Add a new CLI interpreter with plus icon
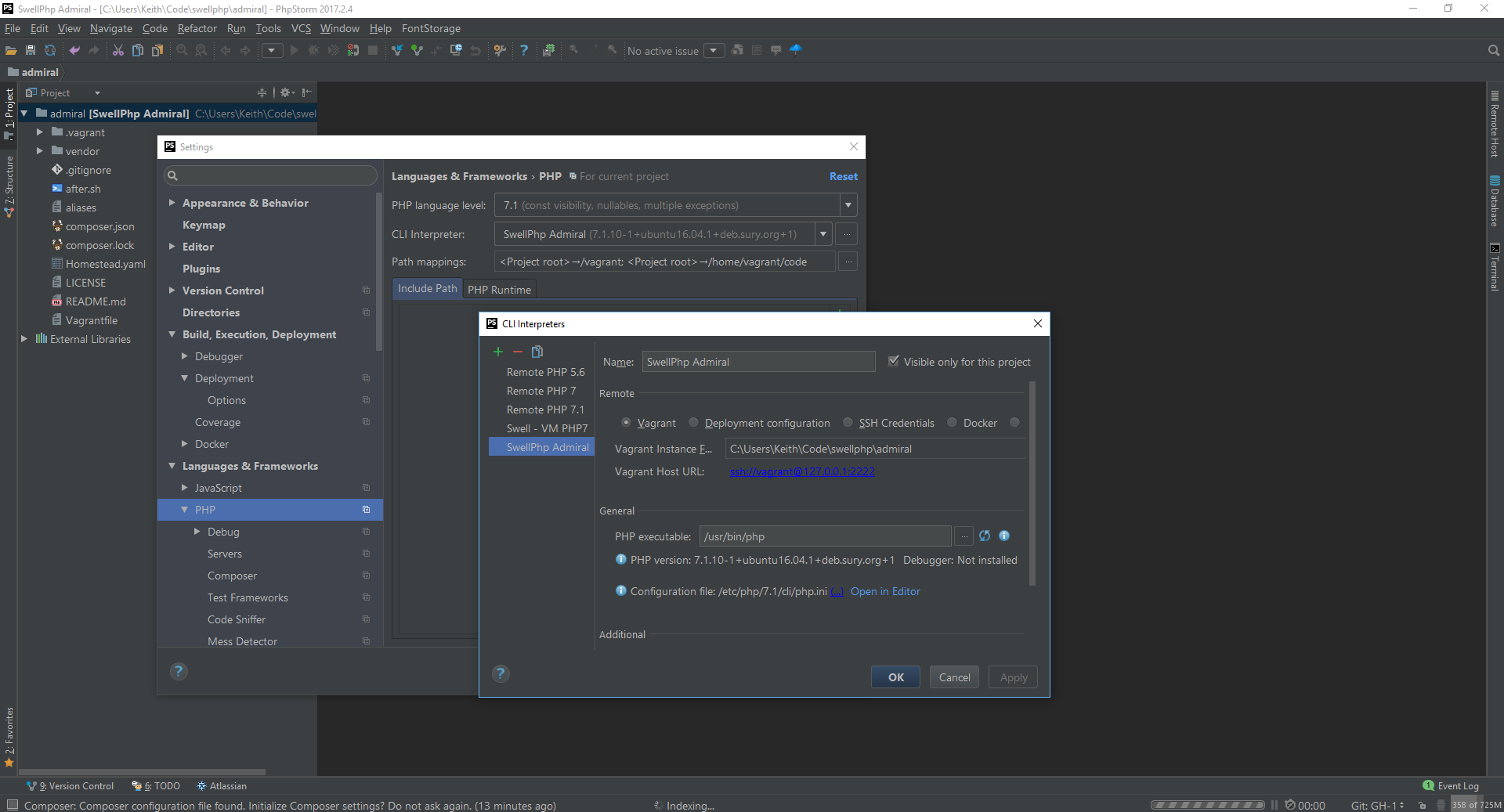The width and height of the screenshot is (1504, 812). (x=497, y=352)
